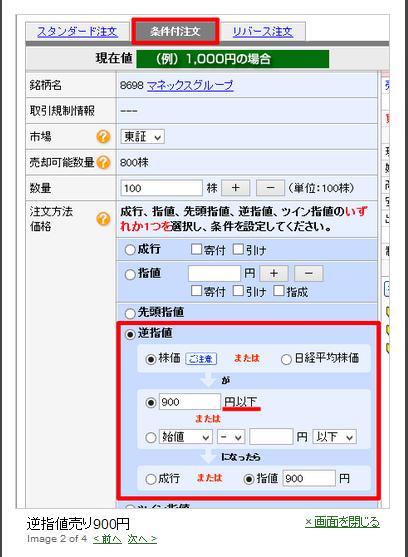Open help icon for 注文方法 価格
Viewport: 408px width, 557px height.
(x=103, y=219)
